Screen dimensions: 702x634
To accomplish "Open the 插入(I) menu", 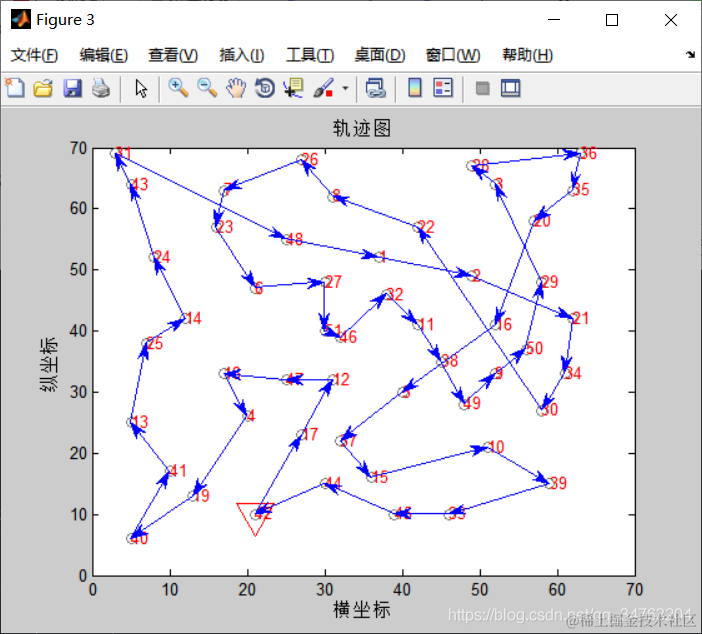I will click(x=241, y=55).
